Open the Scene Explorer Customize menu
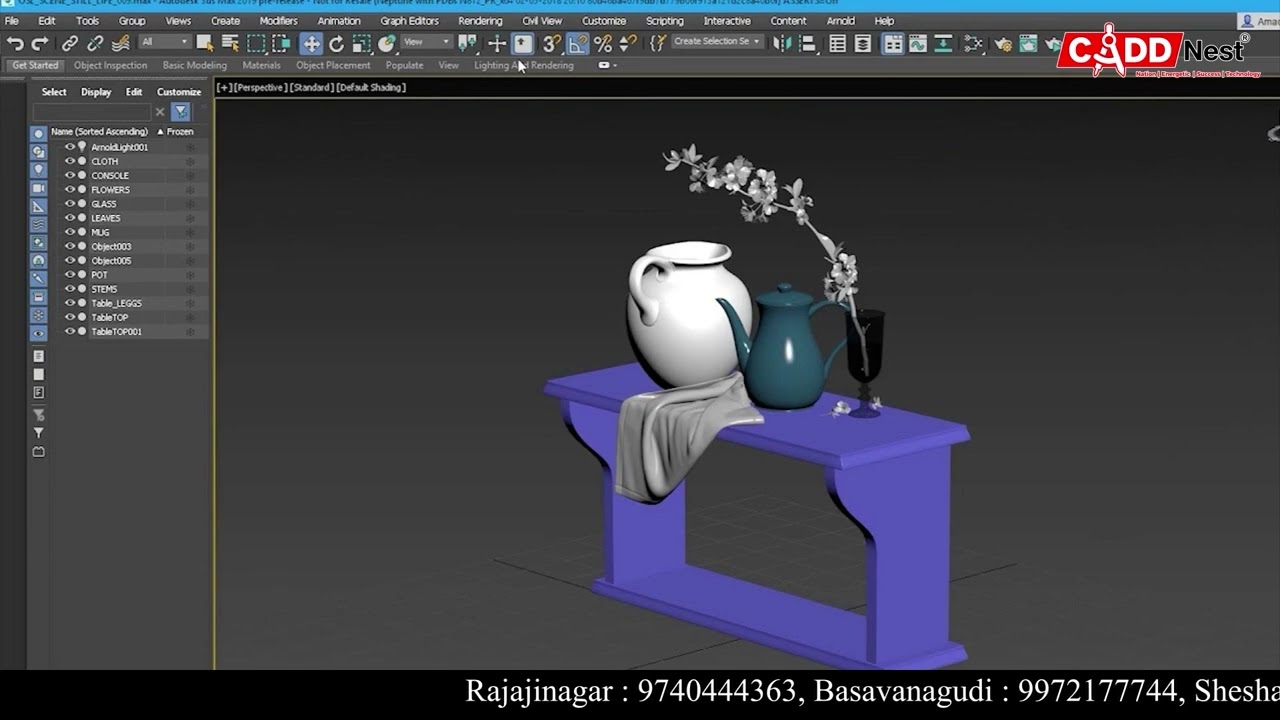This screenshot has width=1280, height=720. [179, 92]
